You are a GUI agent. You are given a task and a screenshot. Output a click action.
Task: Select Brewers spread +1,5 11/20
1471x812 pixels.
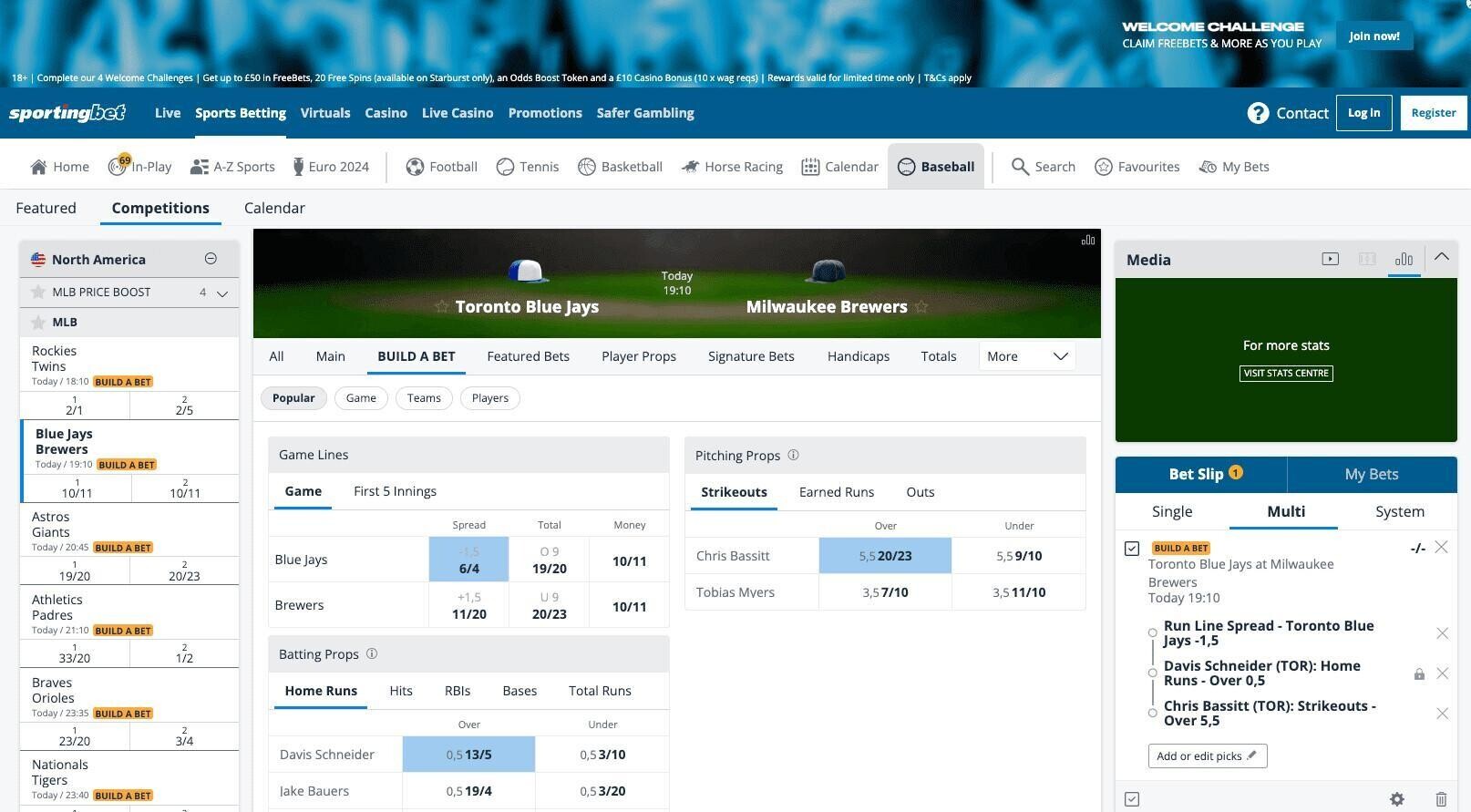pos(468,605)
